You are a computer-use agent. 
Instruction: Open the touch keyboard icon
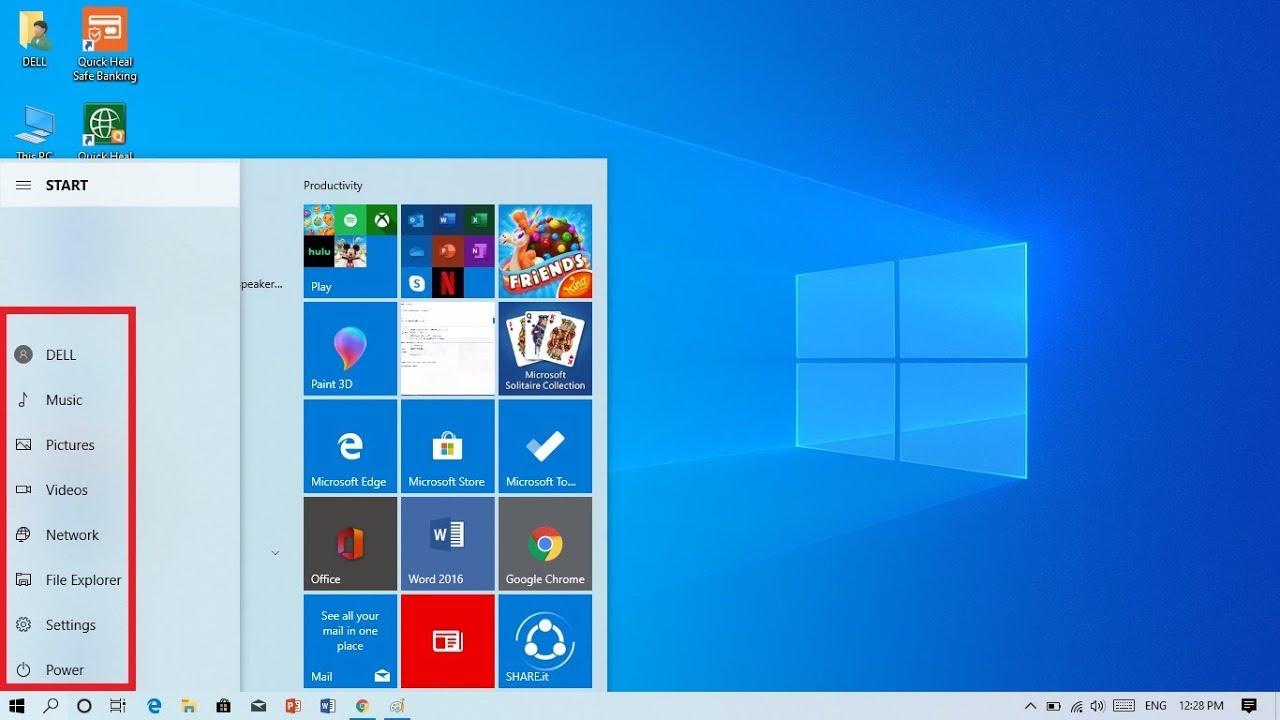pyautogui.click(x=1124, y=706)
